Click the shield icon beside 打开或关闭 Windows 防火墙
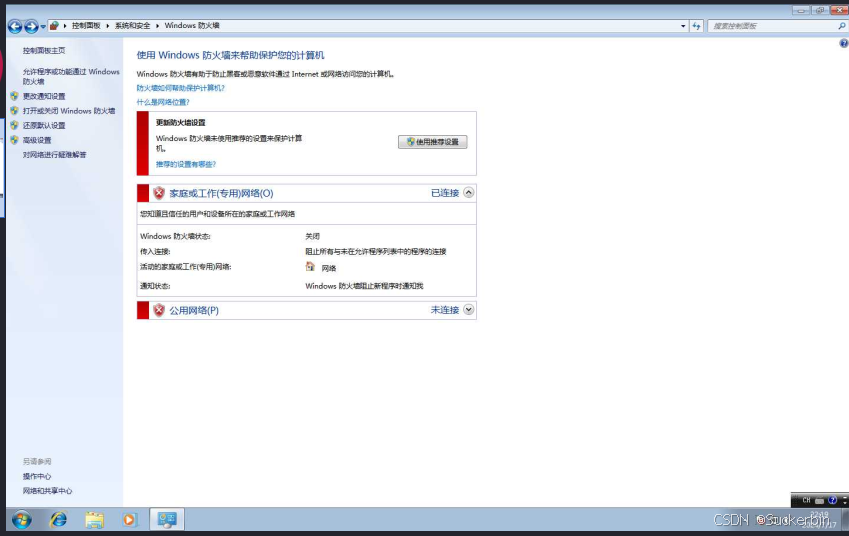This screenshot has width=849, height=536. [14, 110]
